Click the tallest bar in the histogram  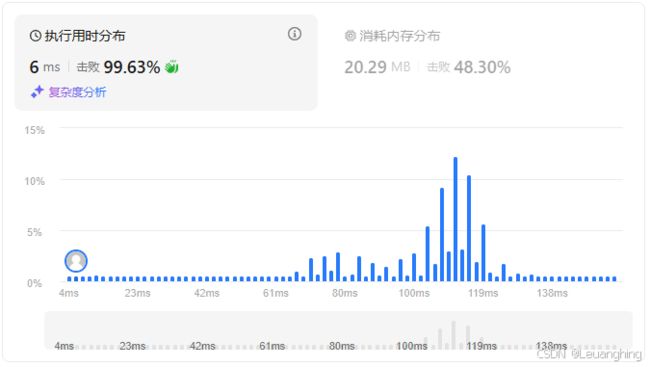(455, 219)
